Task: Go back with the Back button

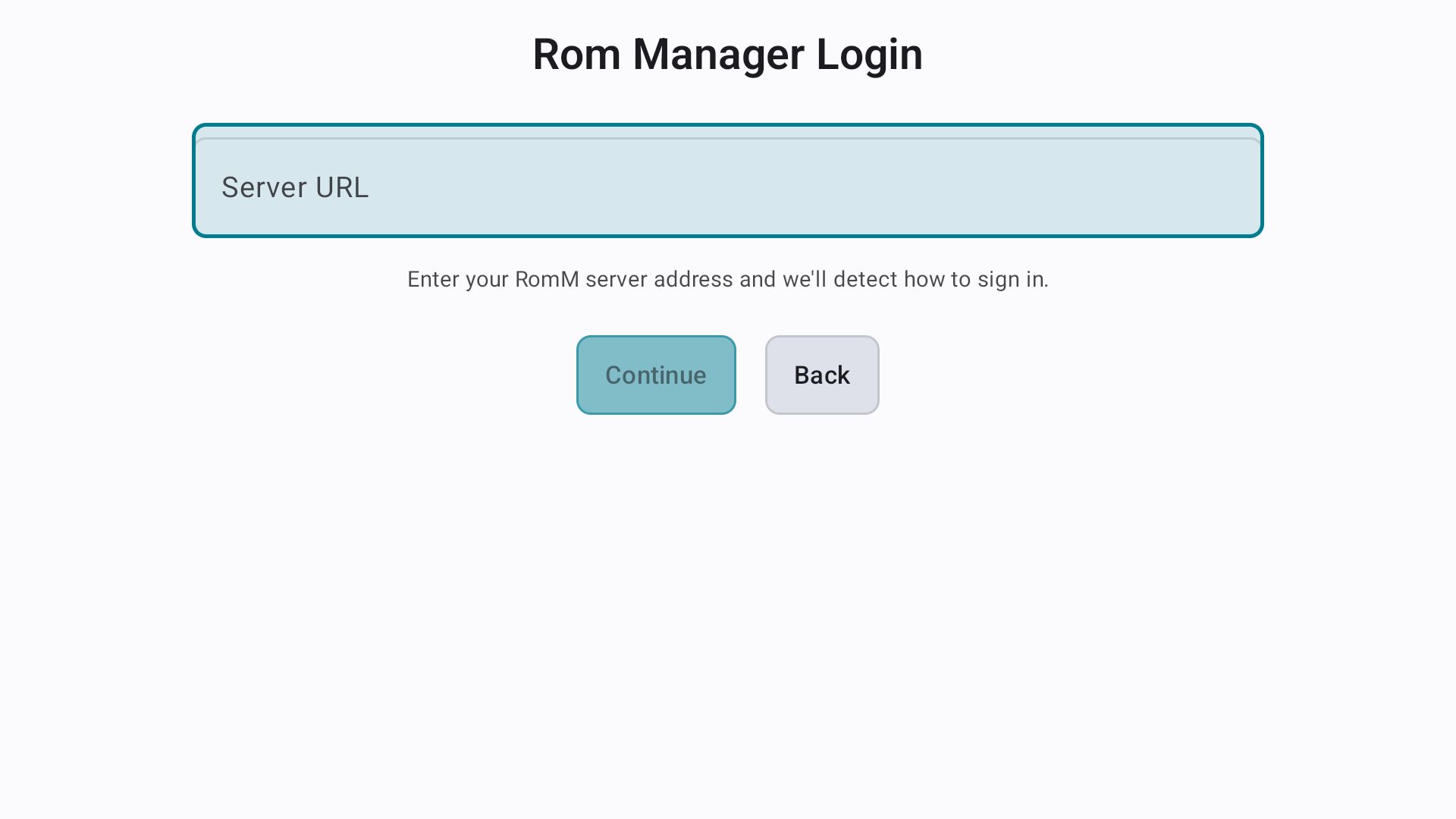Action: pyautogui.click(x=822, y=375)
